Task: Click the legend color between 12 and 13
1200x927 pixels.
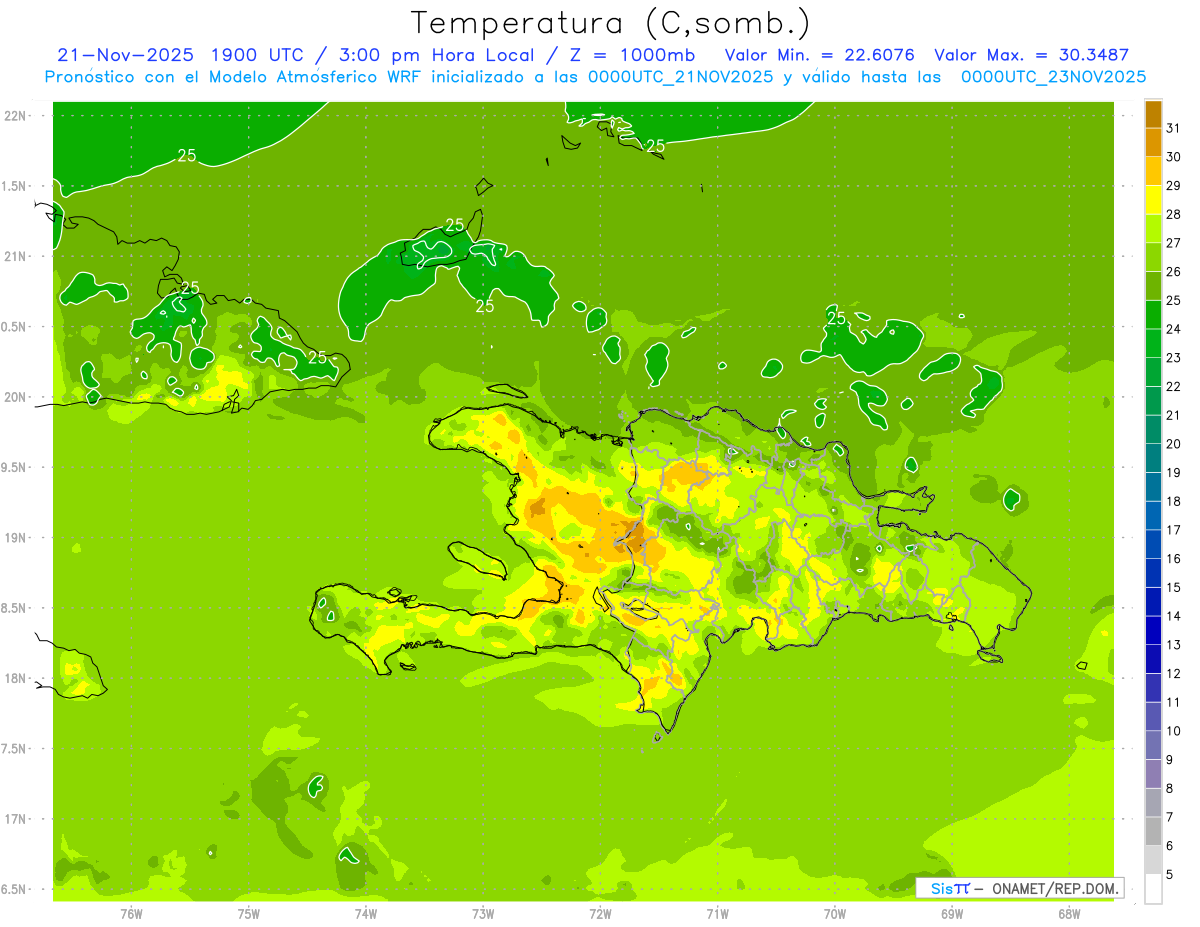Action: point(1153,658)
